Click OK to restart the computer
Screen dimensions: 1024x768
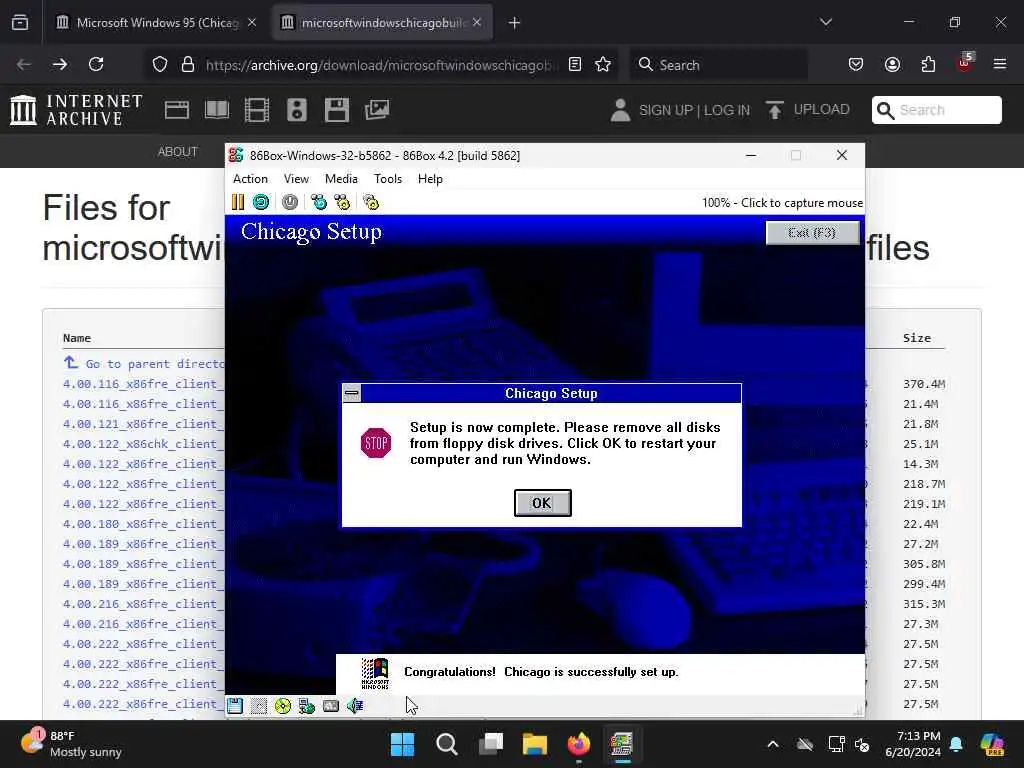pos(542,503)
